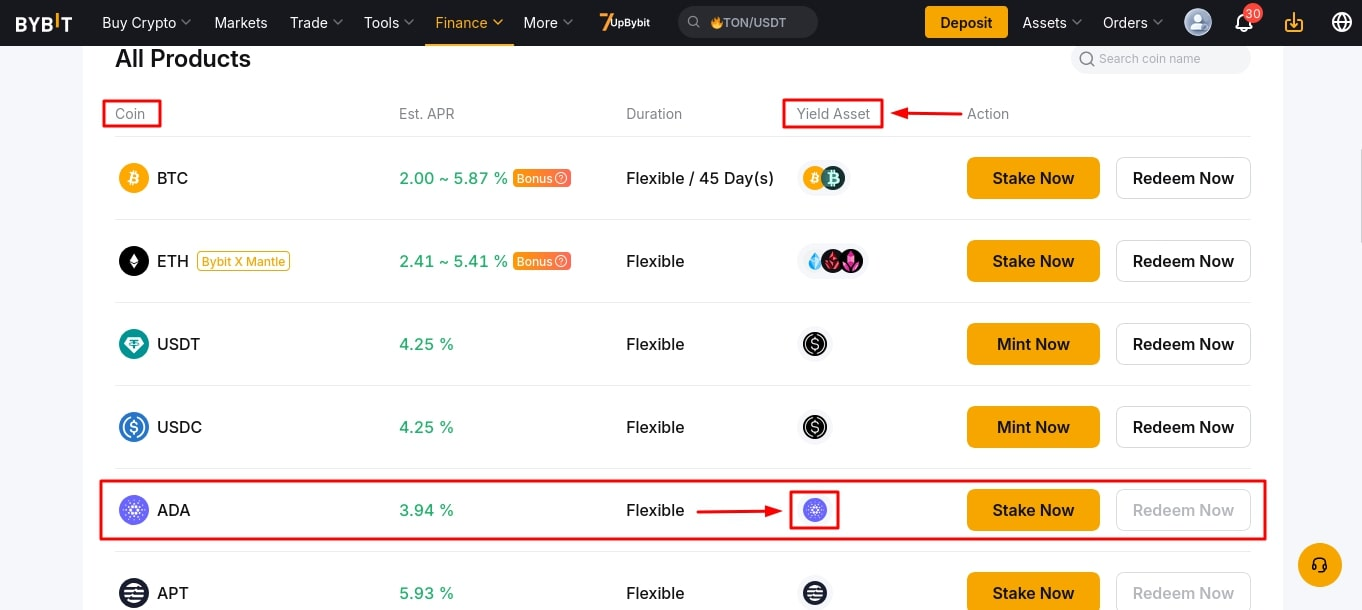Click Stake Now for BTC
This screenshot has width=1362, height=610.
coord(1033,178)
